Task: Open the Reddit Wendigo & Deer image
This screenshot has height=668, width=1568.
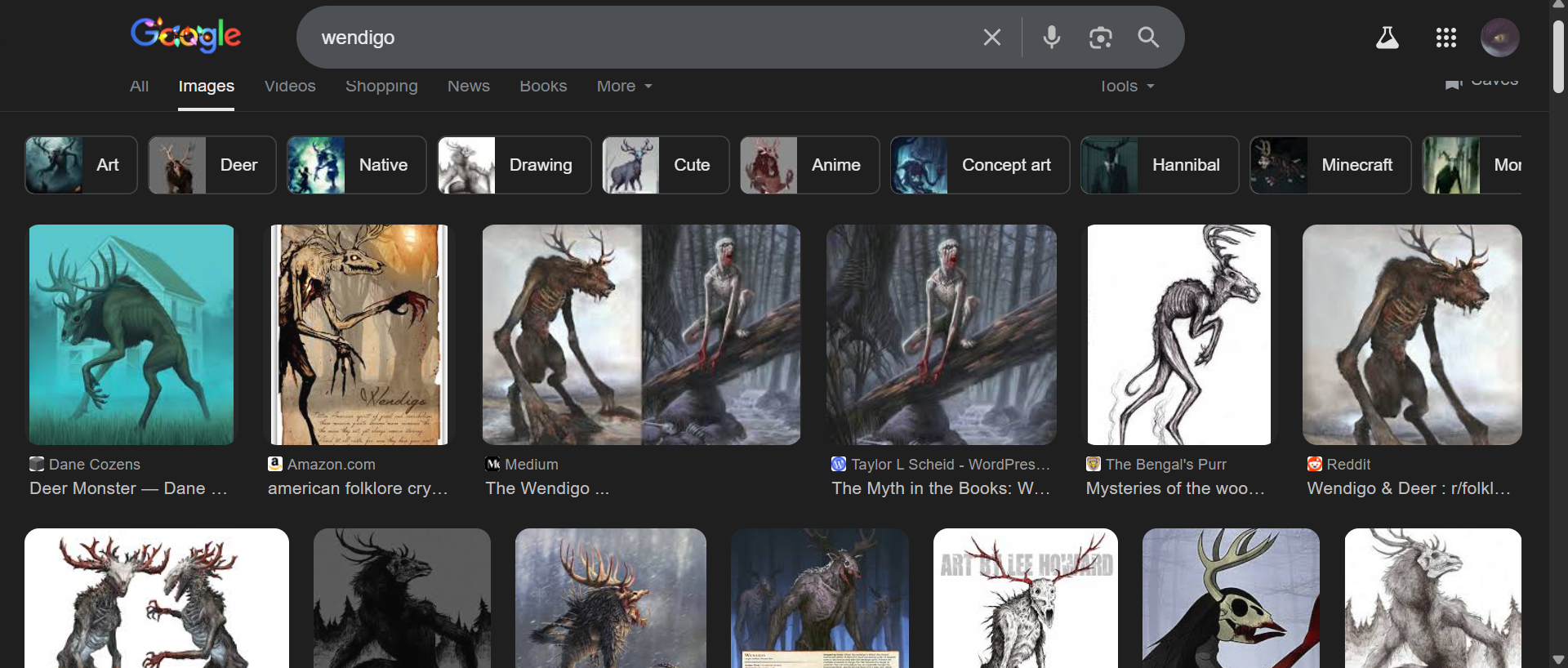Action: (1412, 335)
